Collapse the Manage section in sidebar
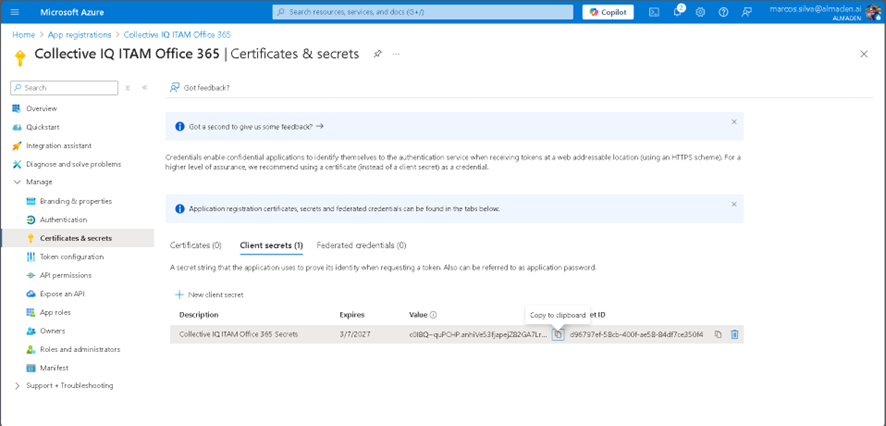 (17, 182)
